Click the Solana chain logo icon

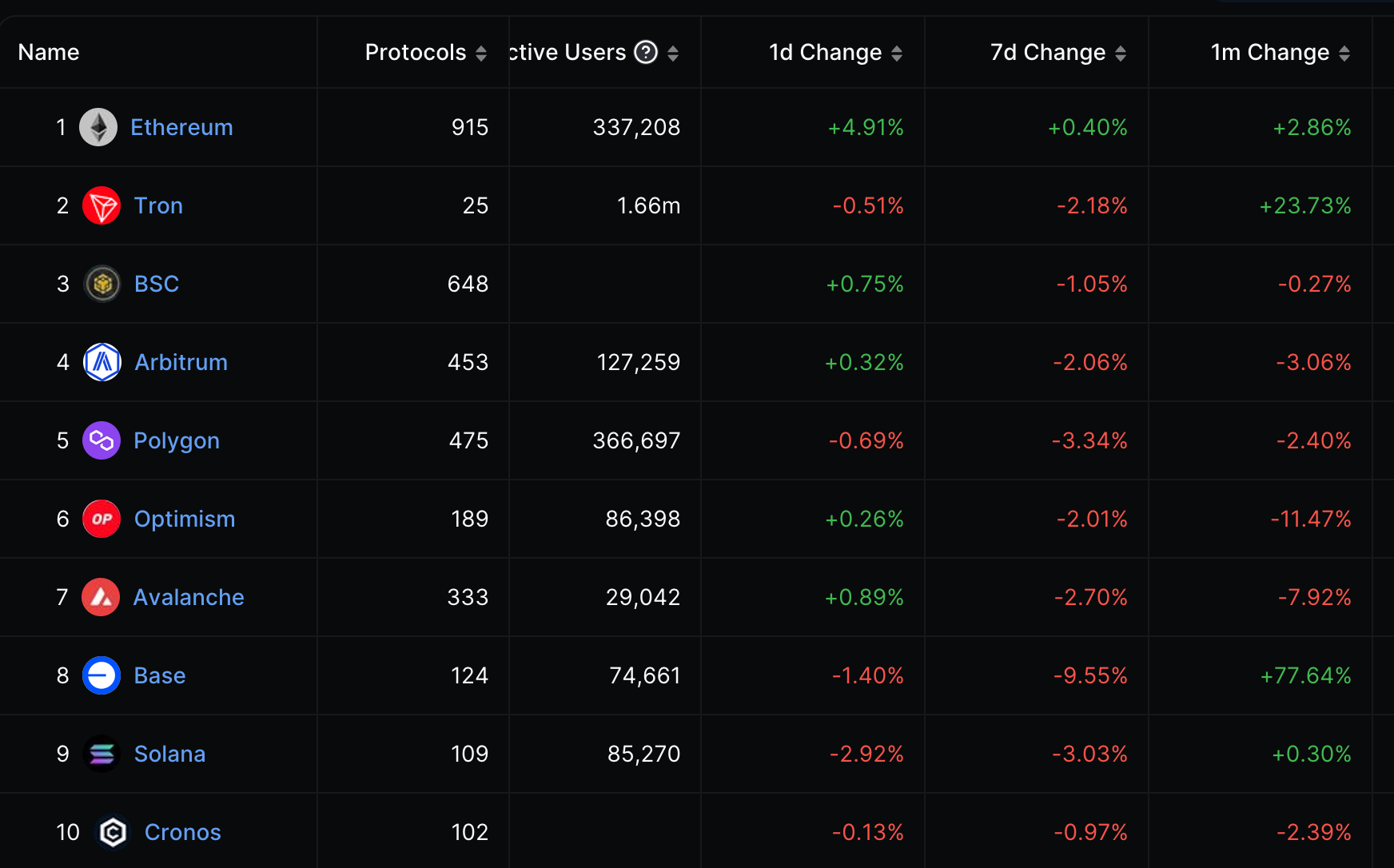pos(102,754)
